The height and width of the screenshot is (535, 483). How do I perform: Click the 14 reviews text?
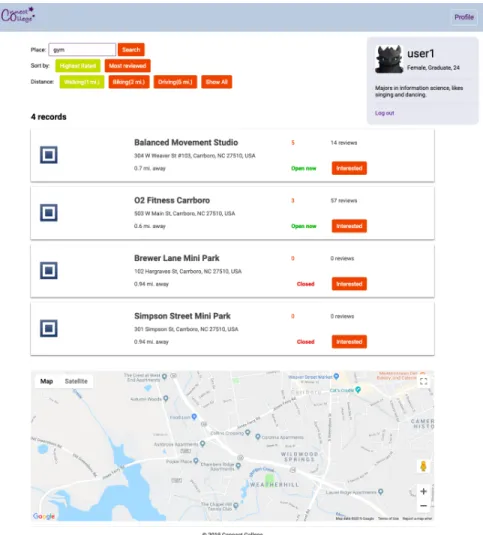[x=343, y=143]
